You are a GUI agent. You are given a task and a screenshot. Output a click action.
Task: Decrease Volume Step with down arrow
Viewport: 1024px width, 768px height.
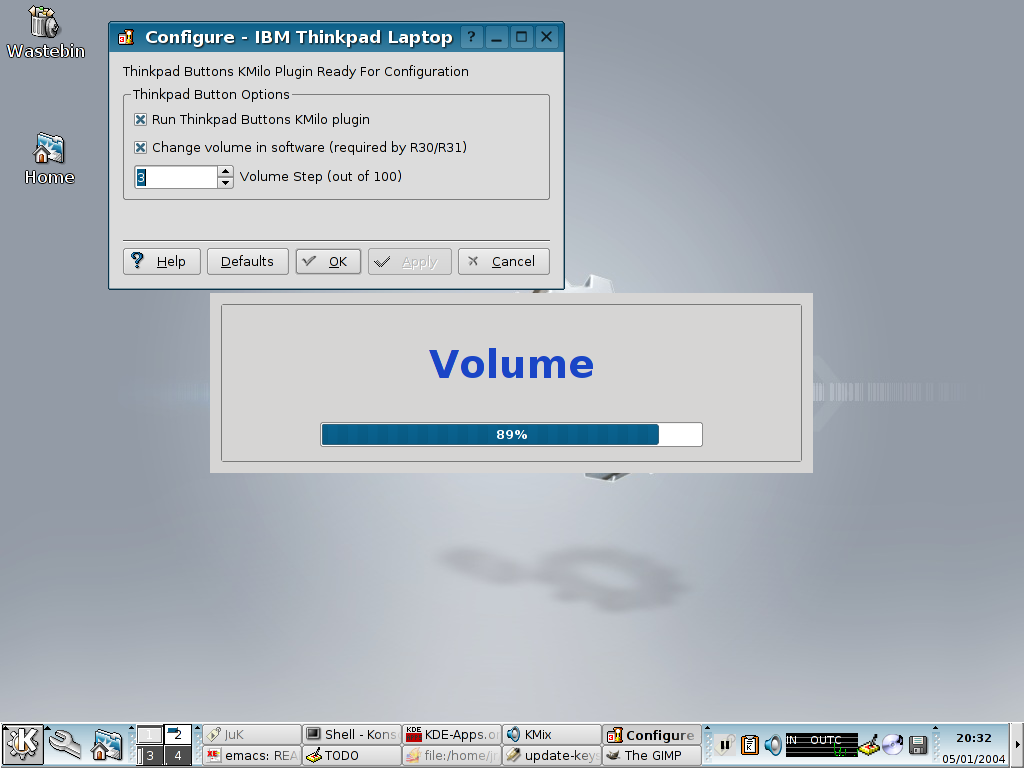click(225, 183)
